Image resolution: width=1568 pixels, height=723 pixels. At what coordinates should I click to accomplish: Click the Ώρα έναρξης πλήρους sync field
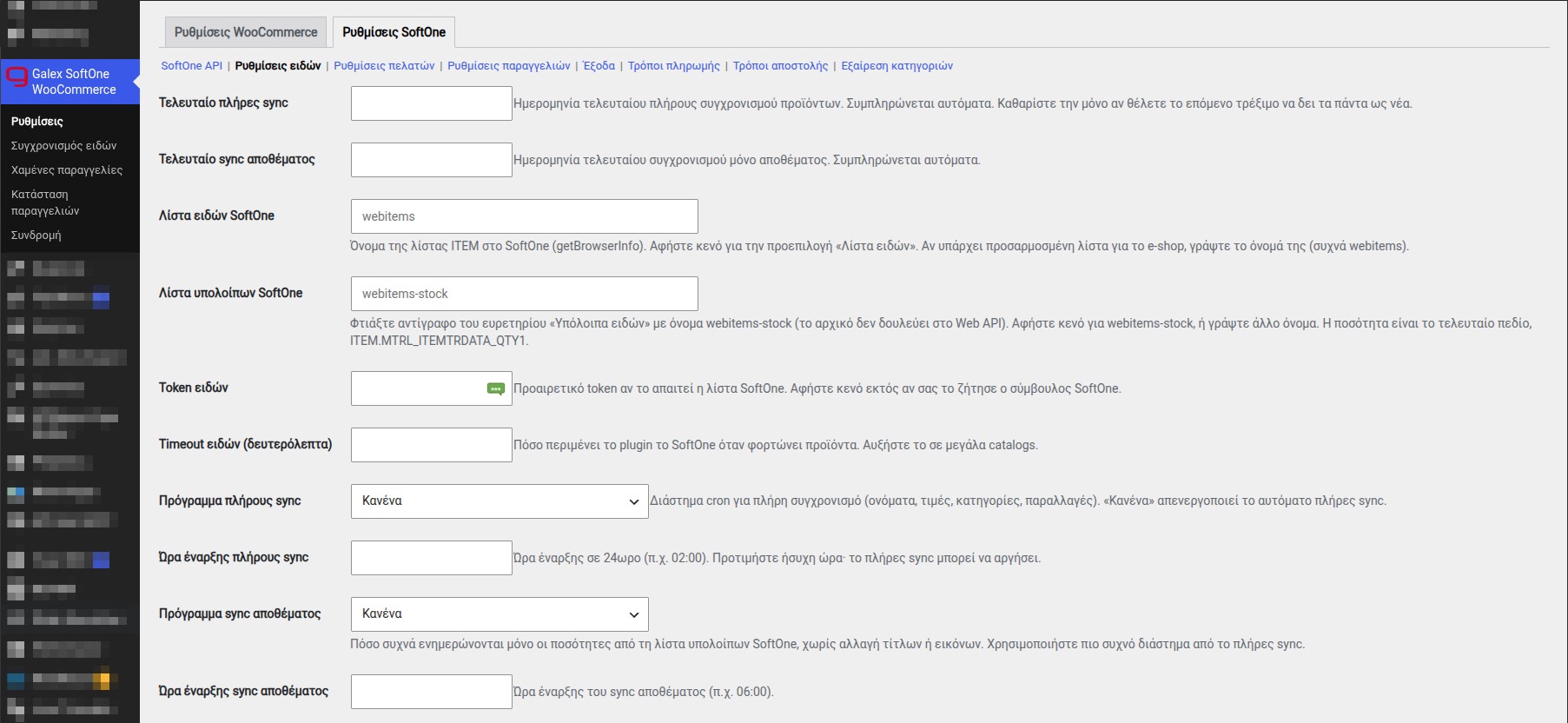(432, 558)
